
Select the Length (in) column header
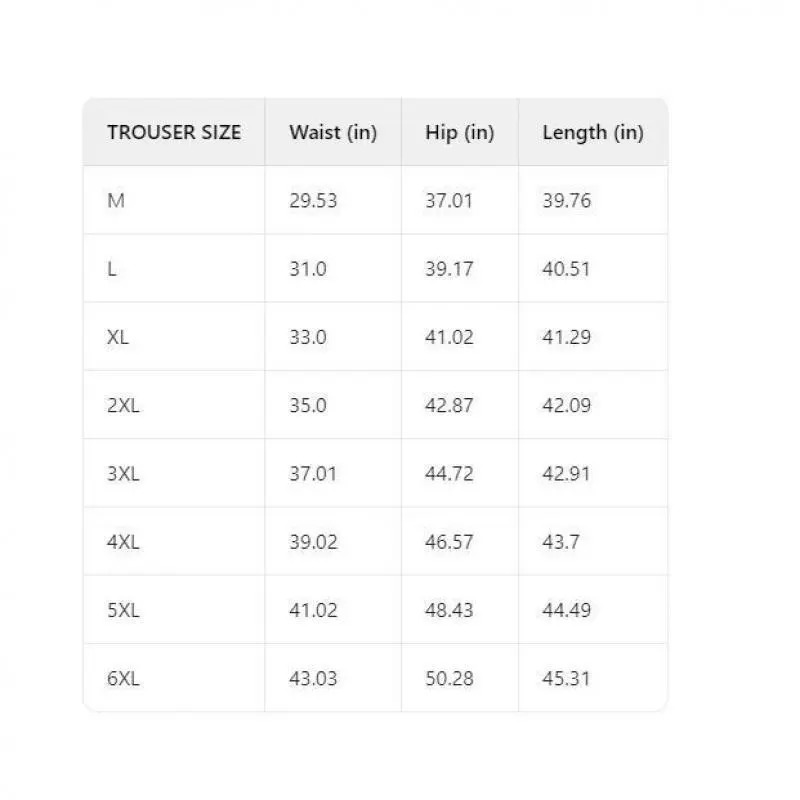point(593,132)
